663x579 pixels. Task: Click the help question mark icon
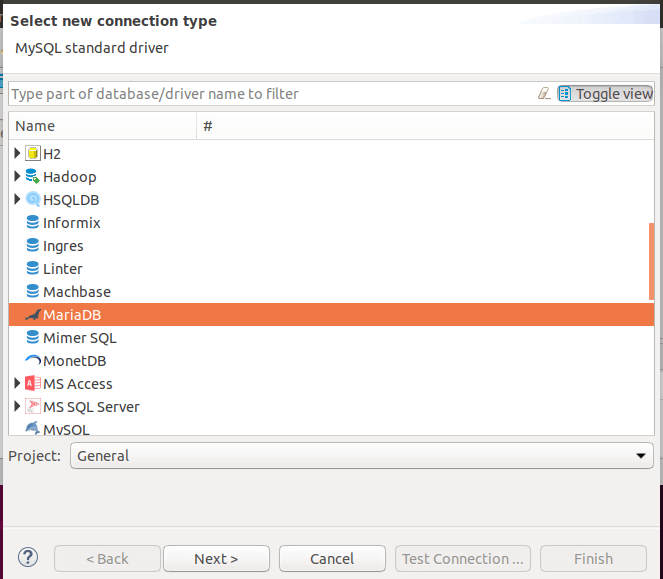coord(28,558)
